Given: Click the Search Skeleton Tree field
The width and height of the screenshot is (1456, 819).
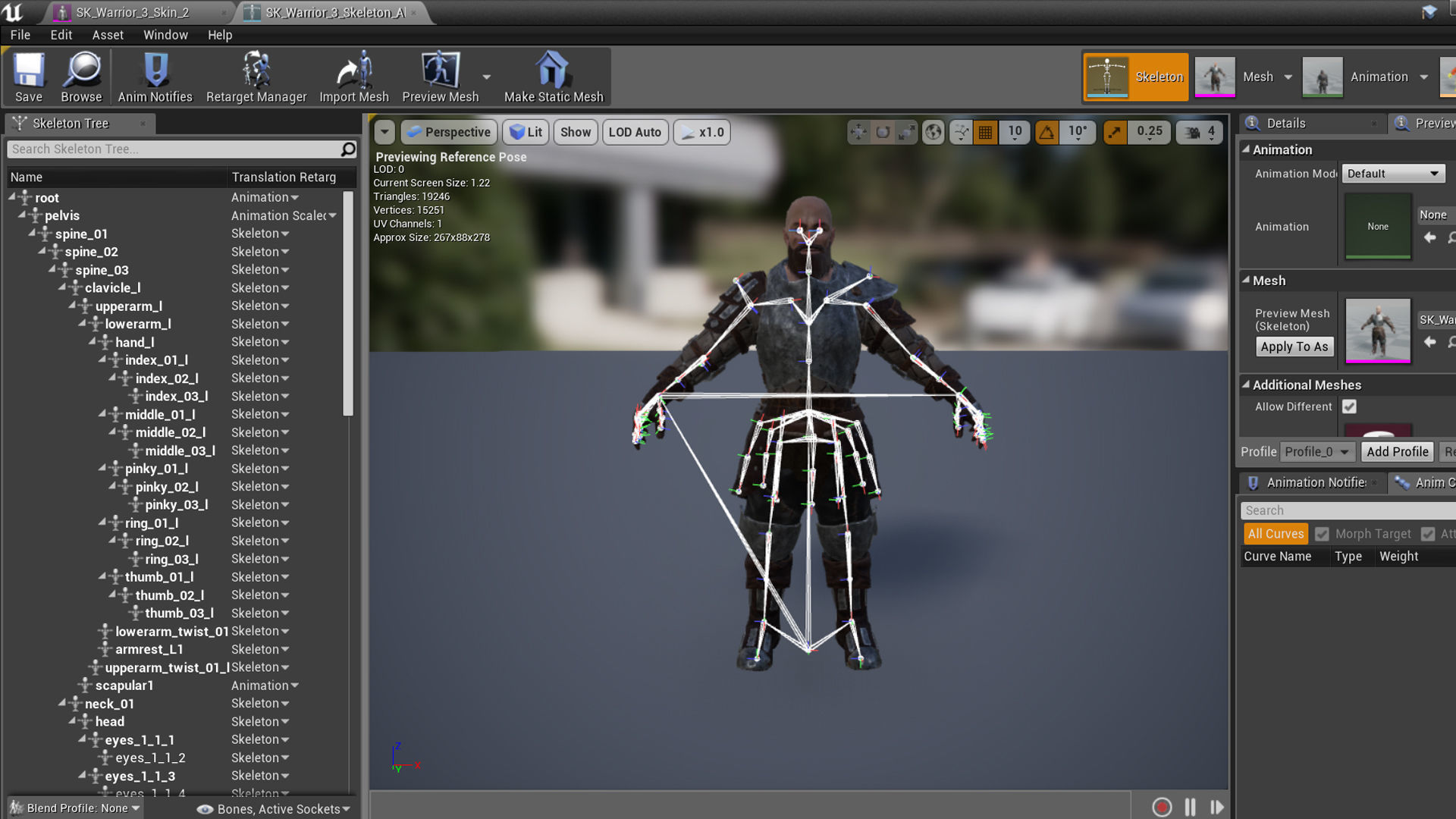Looking at the screenshot, I should click(173, 149).
